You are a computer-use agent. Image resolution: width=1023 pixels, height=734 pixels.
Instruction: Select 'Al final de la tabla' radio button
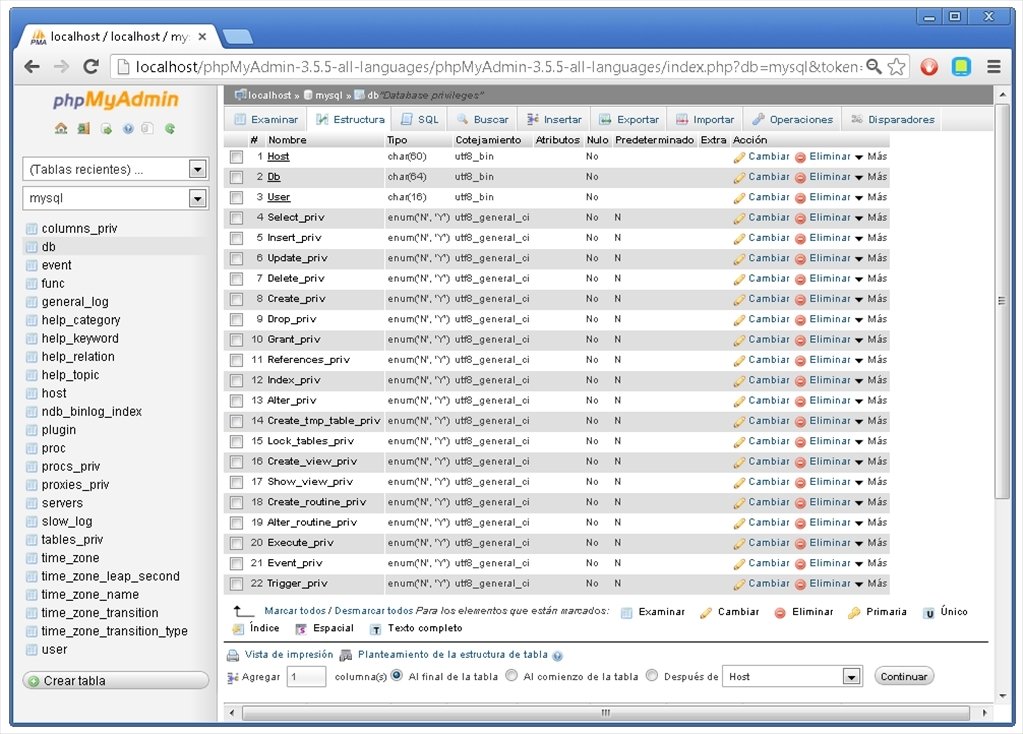tap(397, 675)
